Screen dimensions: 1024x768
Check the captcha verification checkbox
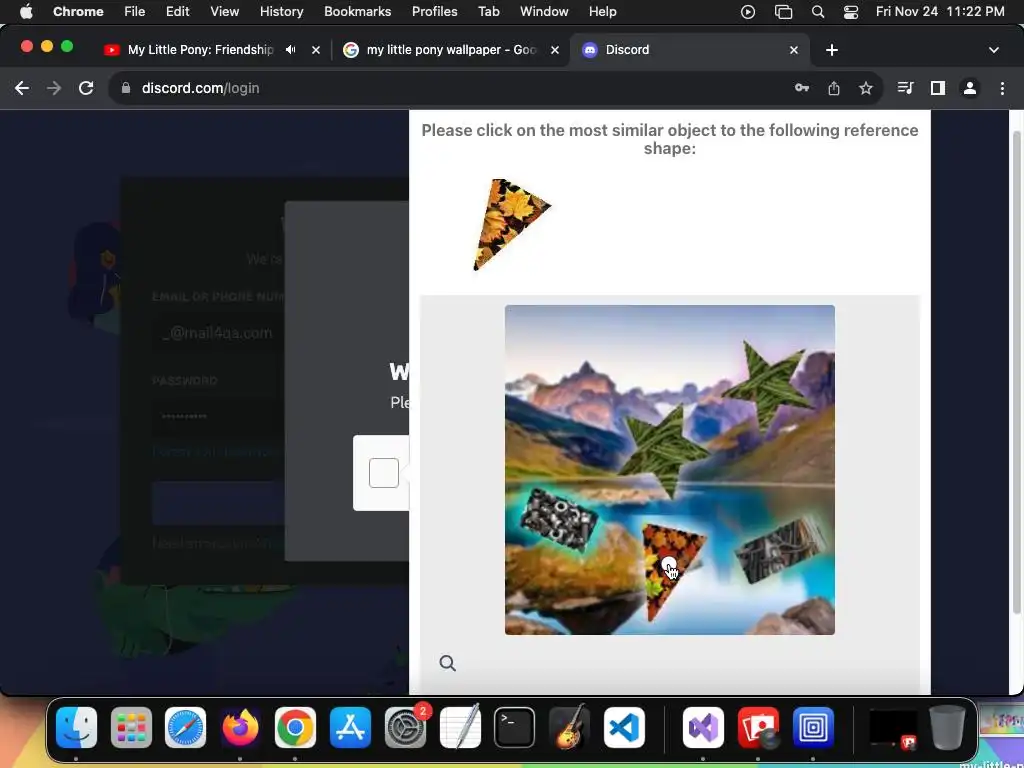tap(384, 473)
